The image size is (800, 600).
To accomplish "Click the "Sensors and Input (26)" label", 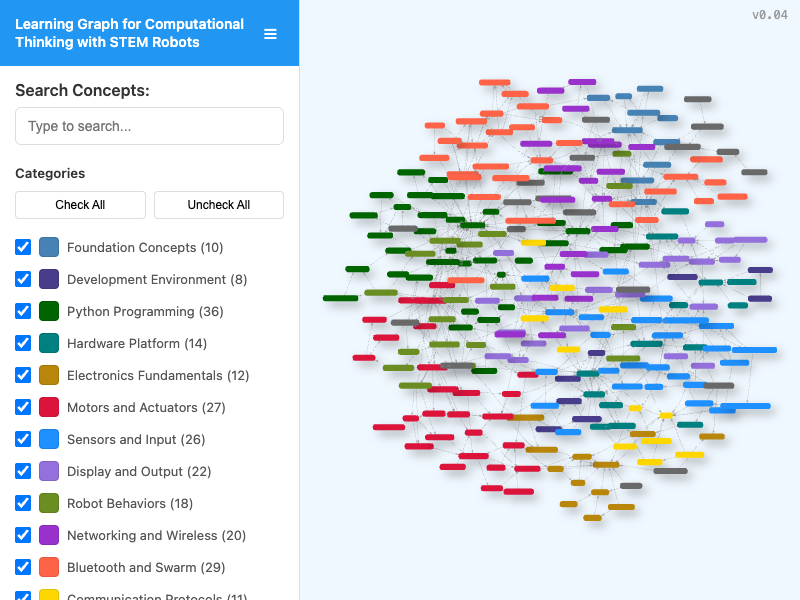I will [136, 440].
